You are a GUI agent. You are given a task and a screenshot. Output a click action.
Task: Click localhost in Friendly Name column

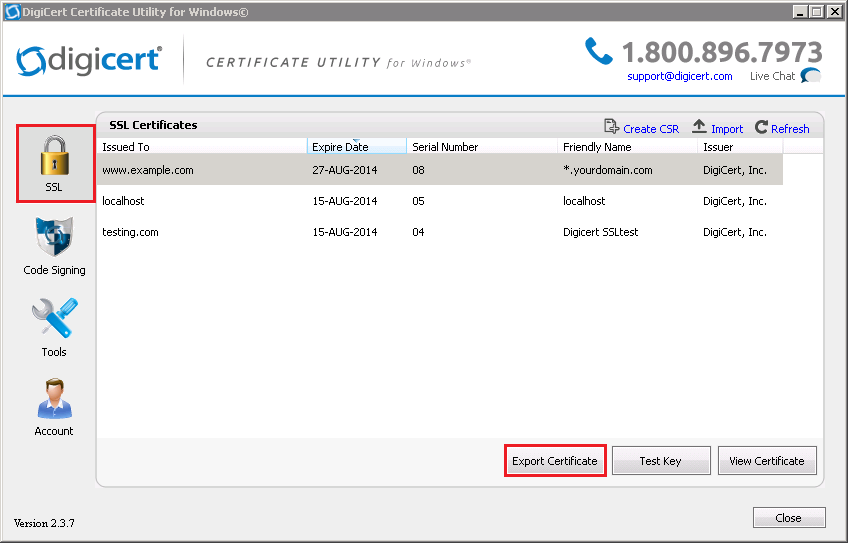pos(584,201)
